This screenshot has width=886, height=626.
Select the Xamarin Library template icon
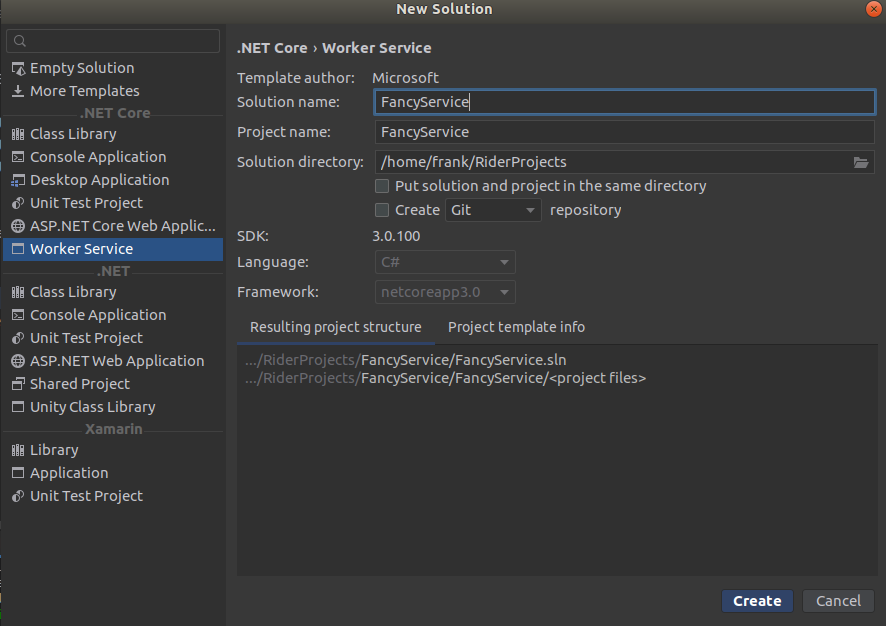[18, 450]
